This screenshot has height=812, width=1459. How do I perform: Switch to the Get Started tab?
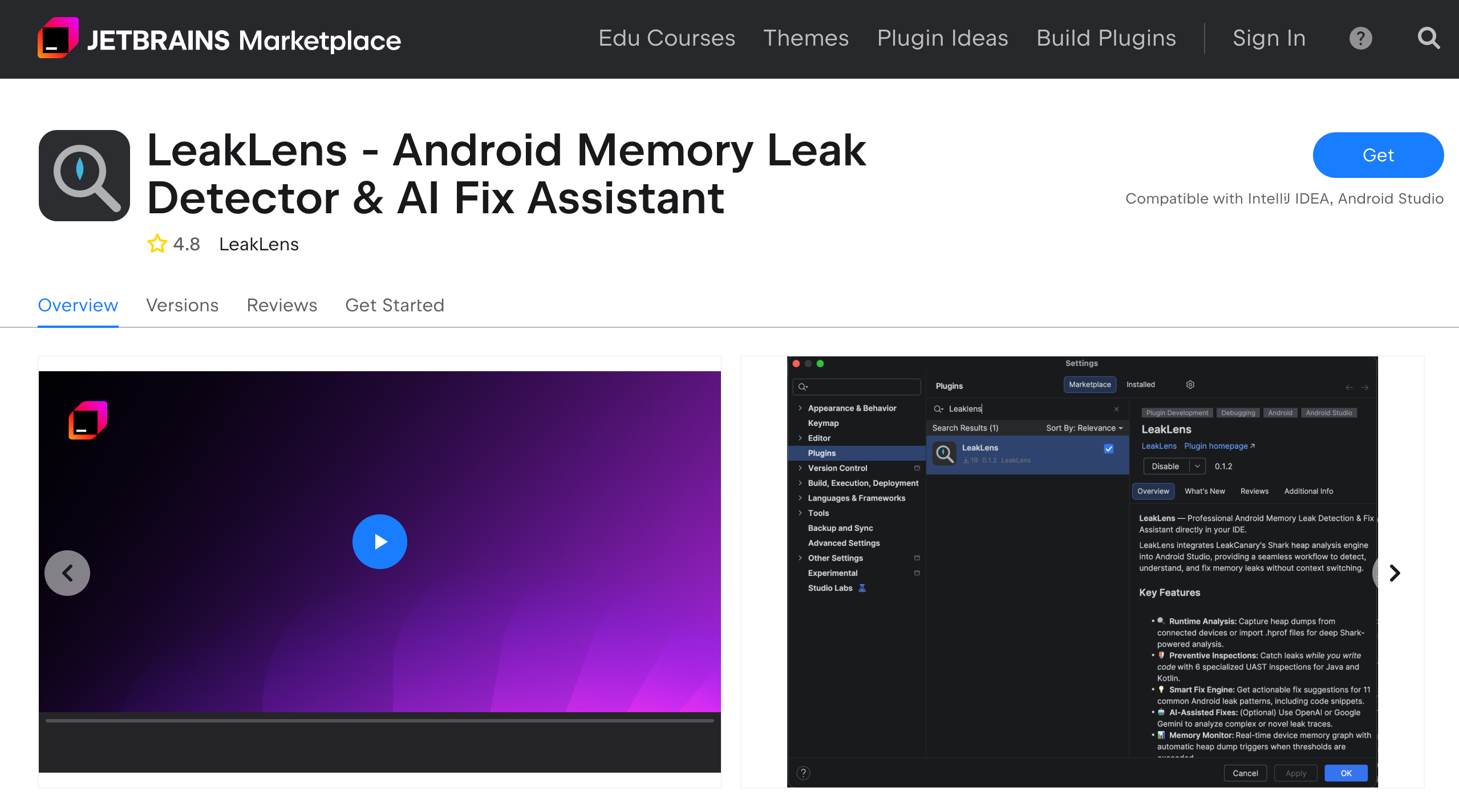tap(395, 305)
